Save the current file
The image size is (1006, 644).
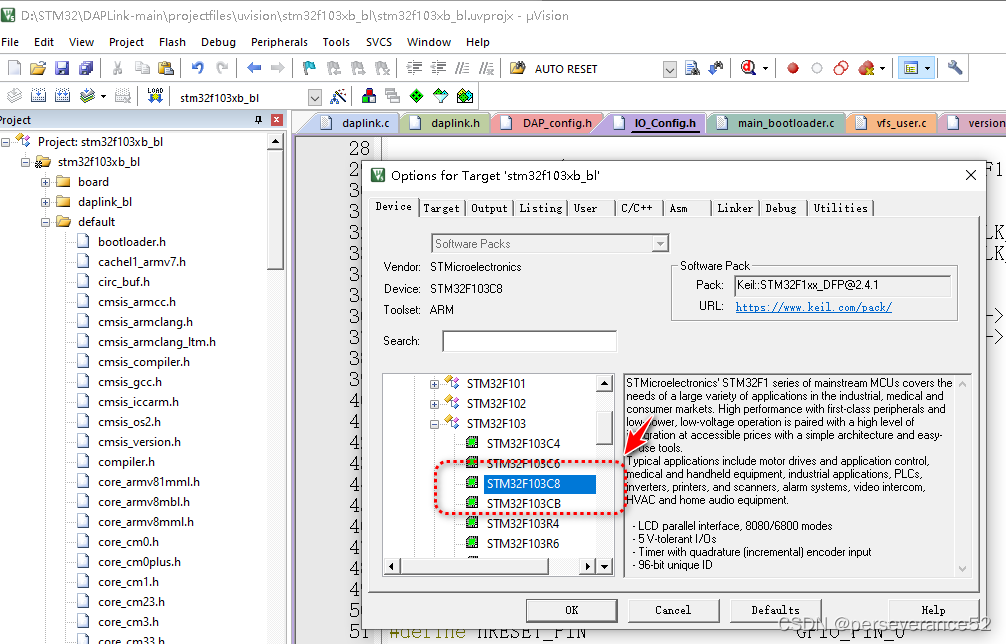click(62, 68)
